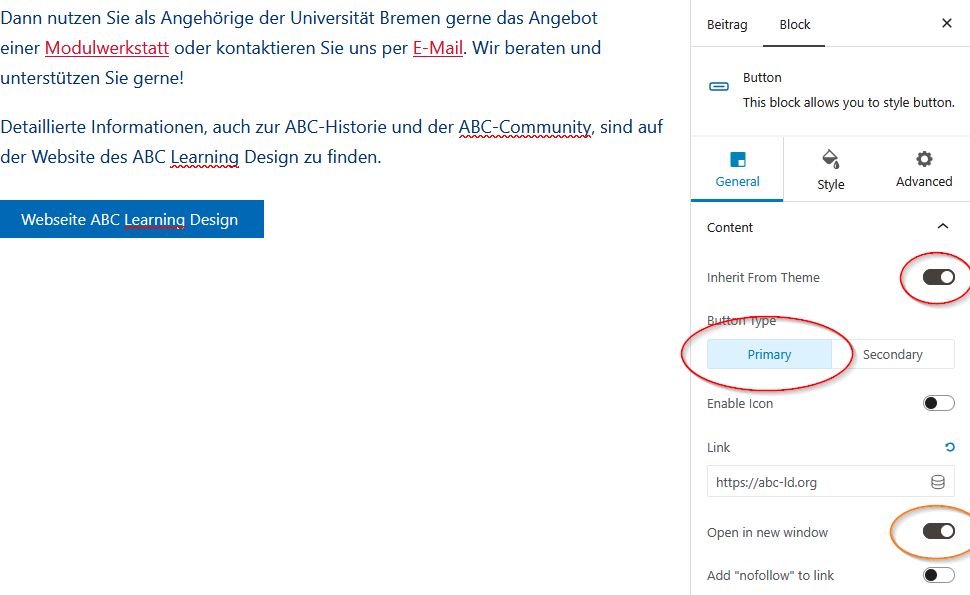Image resolution: width=970 pixels, height=595 pixels.
Task: Click the Button block icon
Action: coord(719,87)
